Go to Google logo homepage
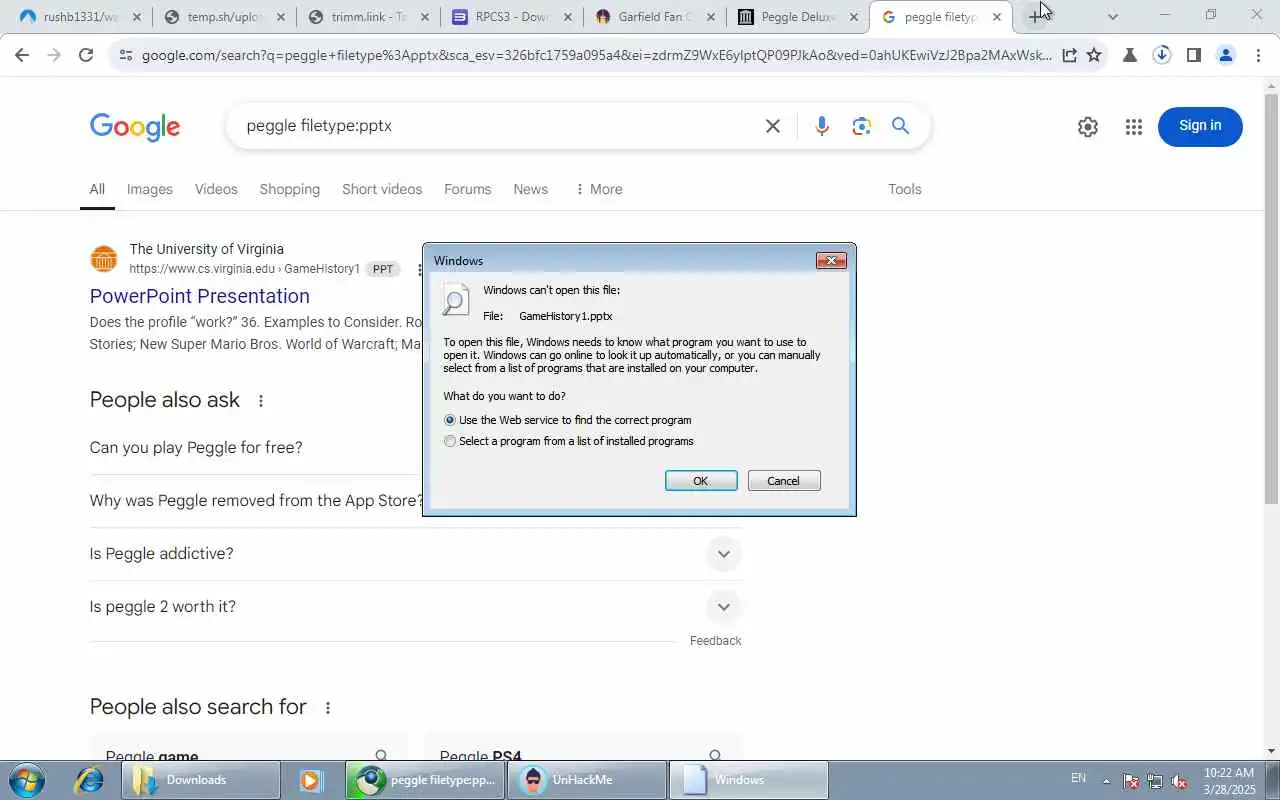The width and height of the screenshot is (1280, 800). point(135,127)
